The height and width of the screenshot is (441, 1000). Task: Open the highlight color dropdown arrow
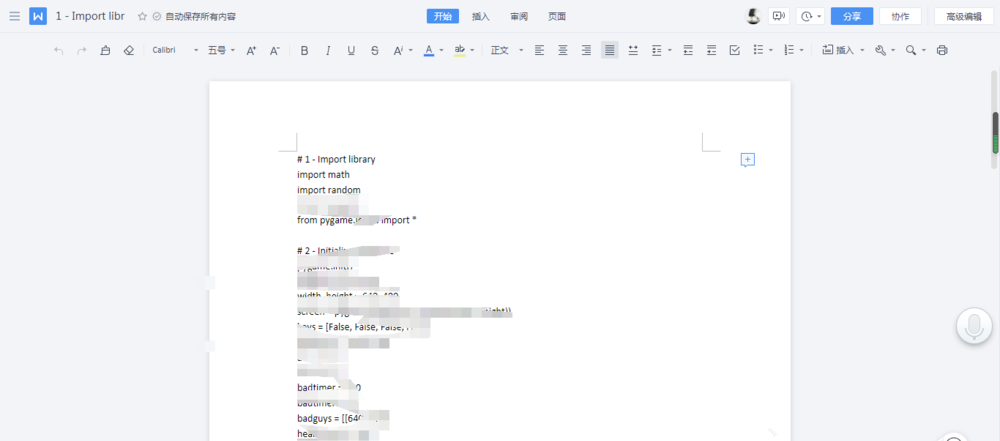(472, 50)
